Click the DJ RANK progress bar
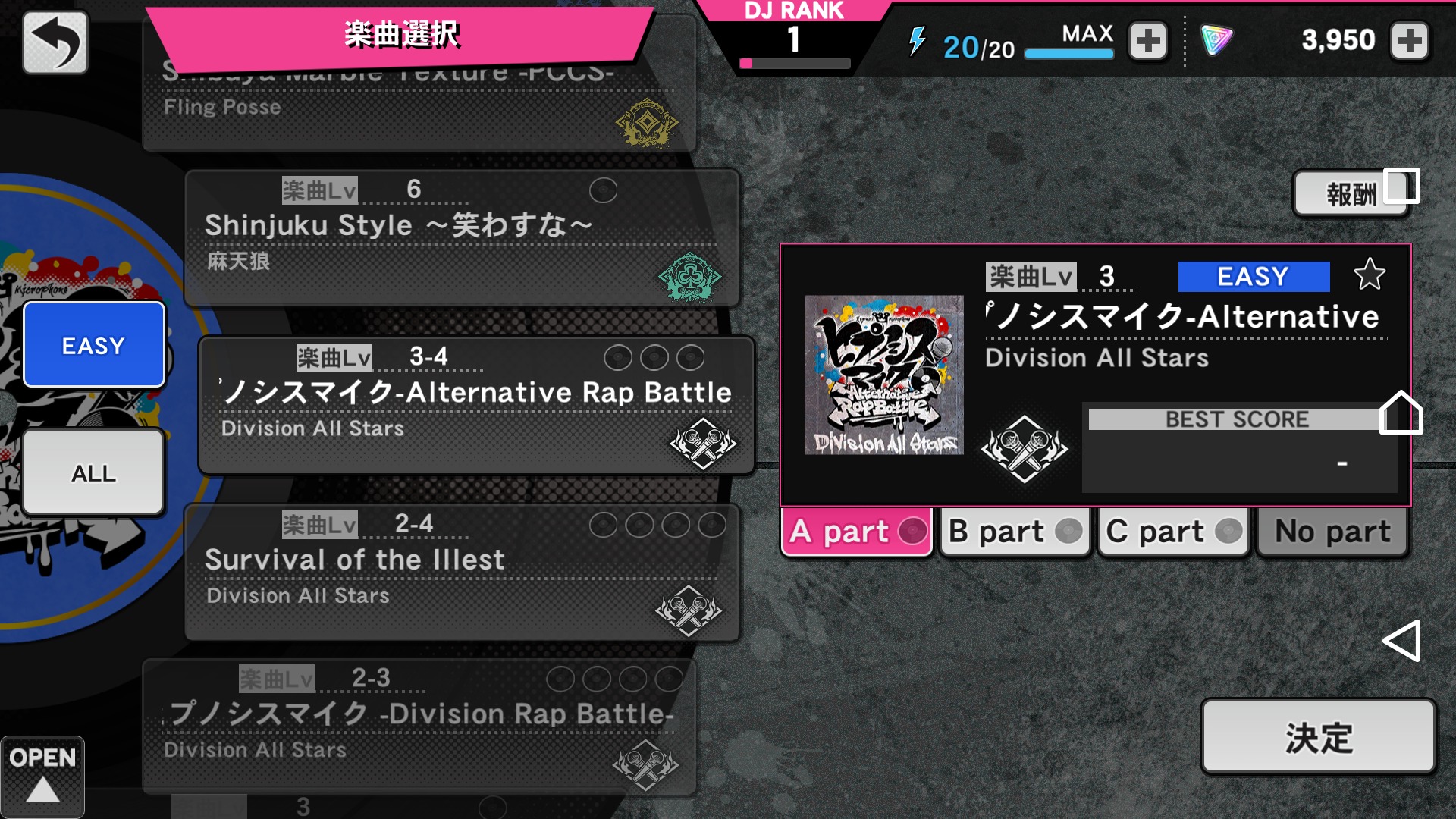The width and height of the screenshot is (1456, 819). (x=795, y=64)
